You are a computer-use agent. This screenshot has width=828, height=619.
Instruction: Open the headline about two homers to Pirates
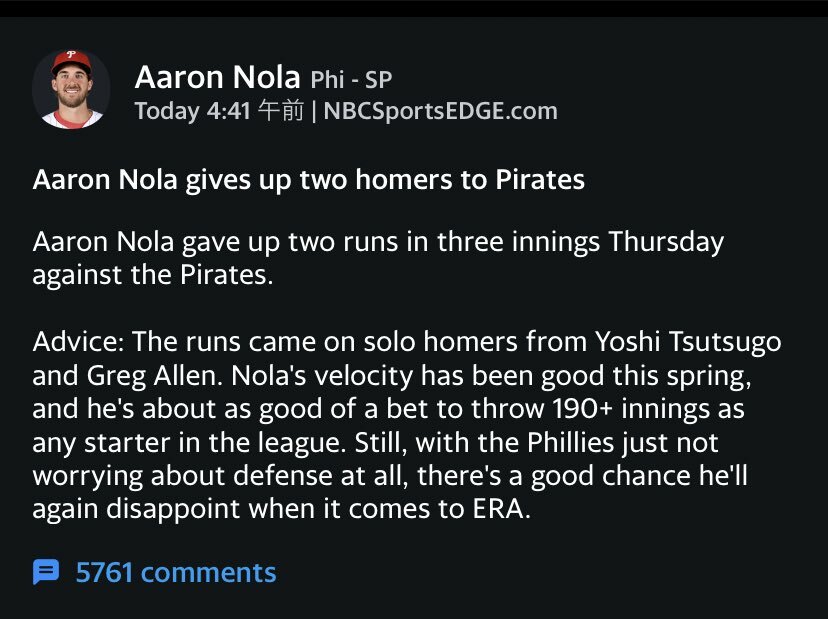click(x=308, y=181)
